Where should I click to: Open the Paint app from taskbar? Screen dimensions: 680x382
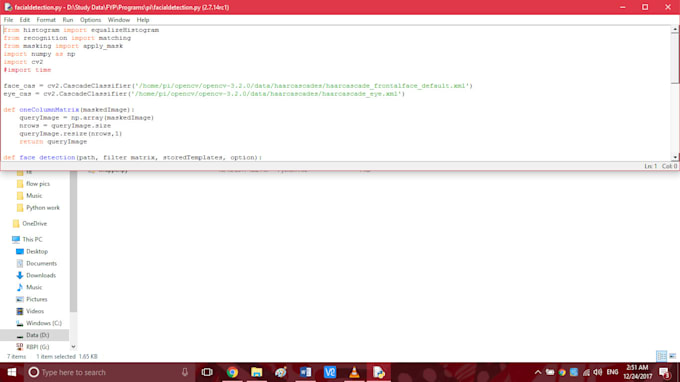coord(281,372)
